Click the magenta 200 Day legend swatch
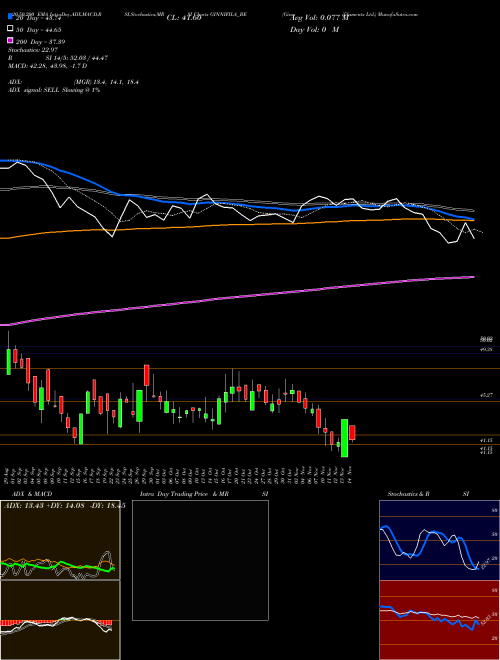This screenshot has width=500, height=660. coord(10,41)
